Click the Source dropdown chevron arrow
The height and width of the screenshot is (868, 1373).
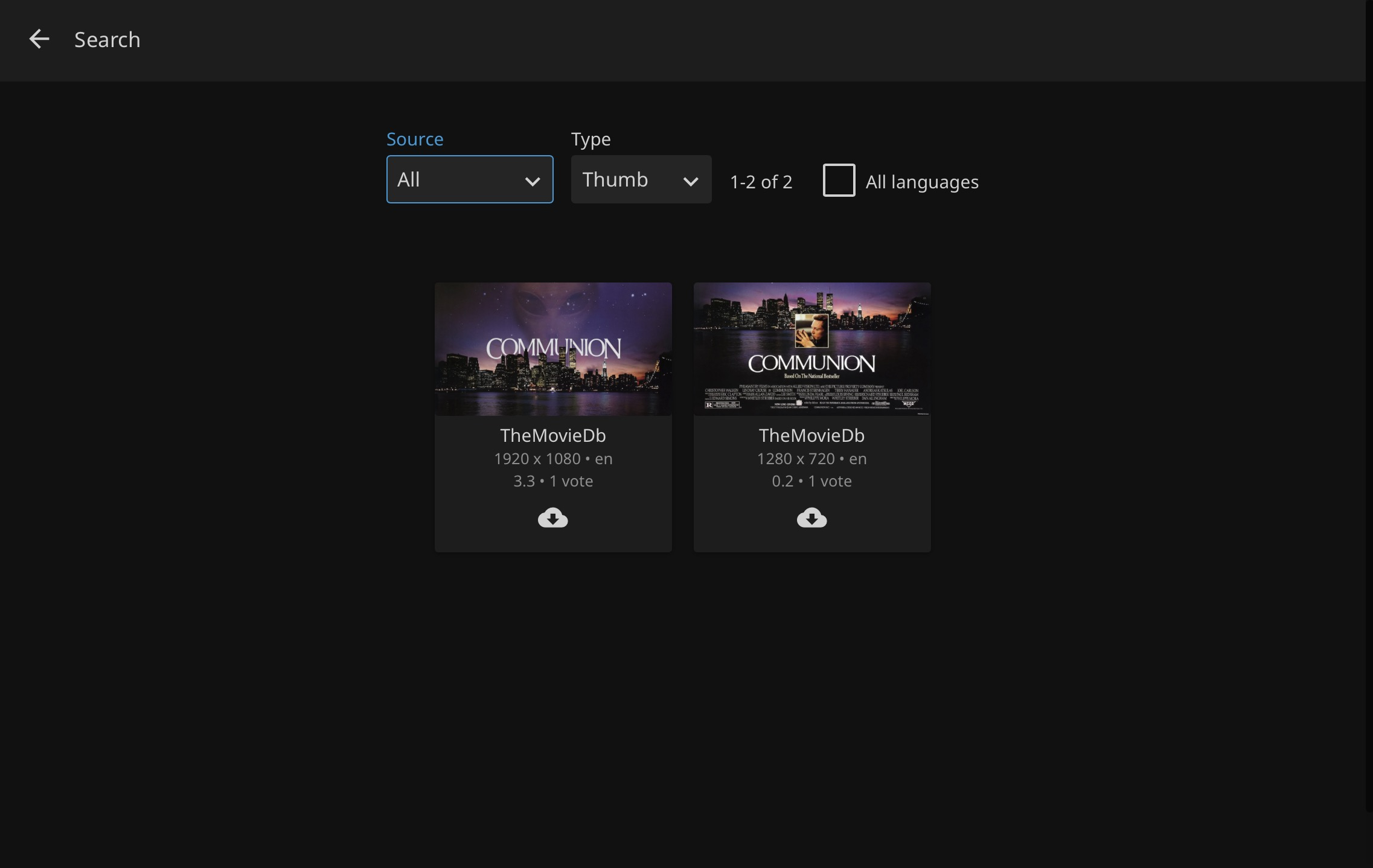pos(532,181)
